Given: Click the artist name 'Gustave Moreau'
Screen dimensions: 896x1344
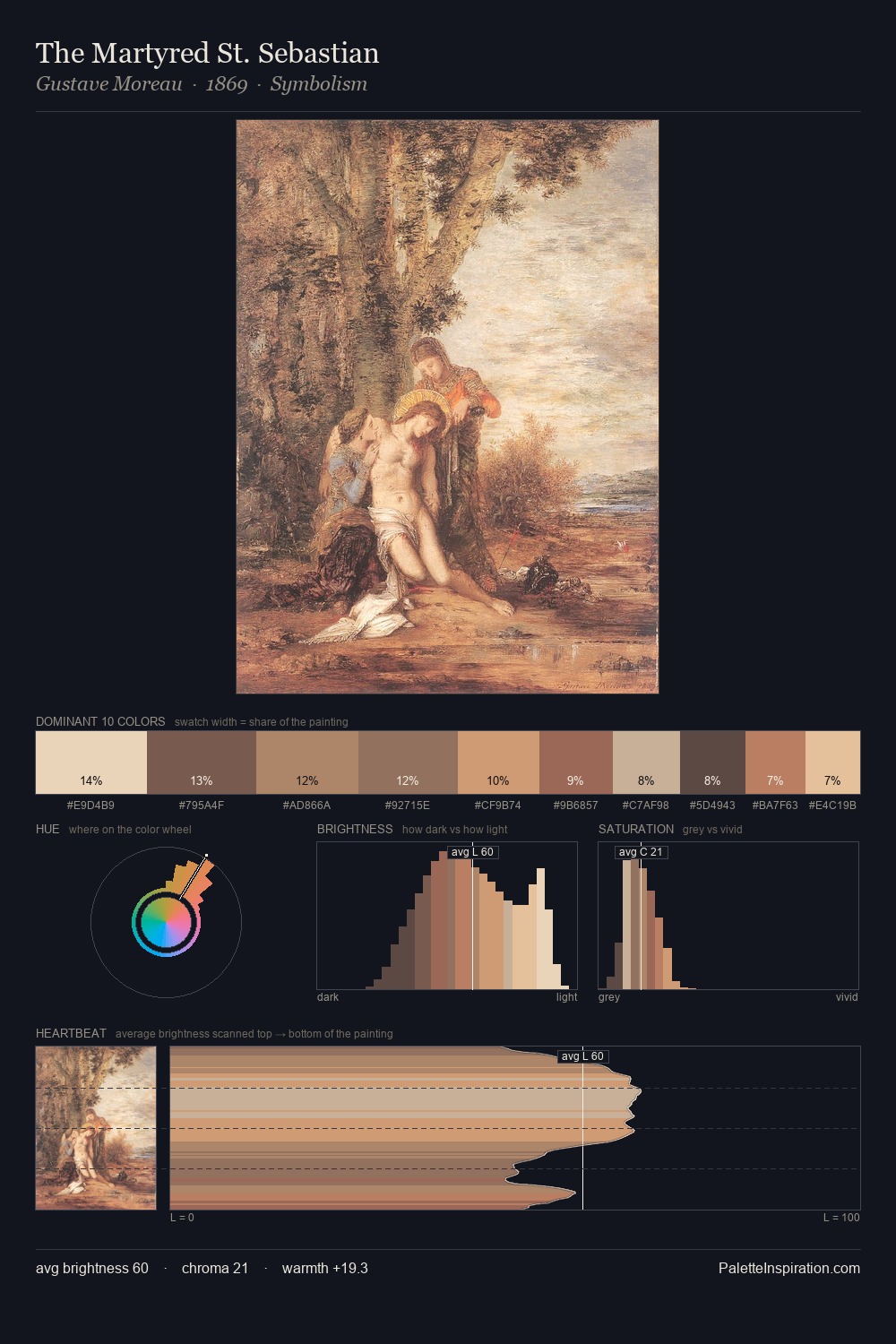Looking at the screenshot, I should (109, 84).
